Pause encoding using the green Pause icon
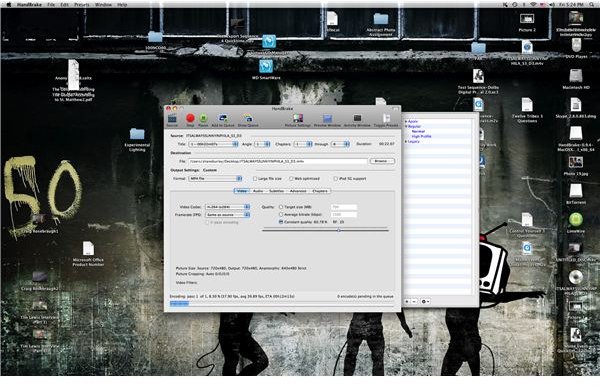600x386 pixels. tap(203, 119)
